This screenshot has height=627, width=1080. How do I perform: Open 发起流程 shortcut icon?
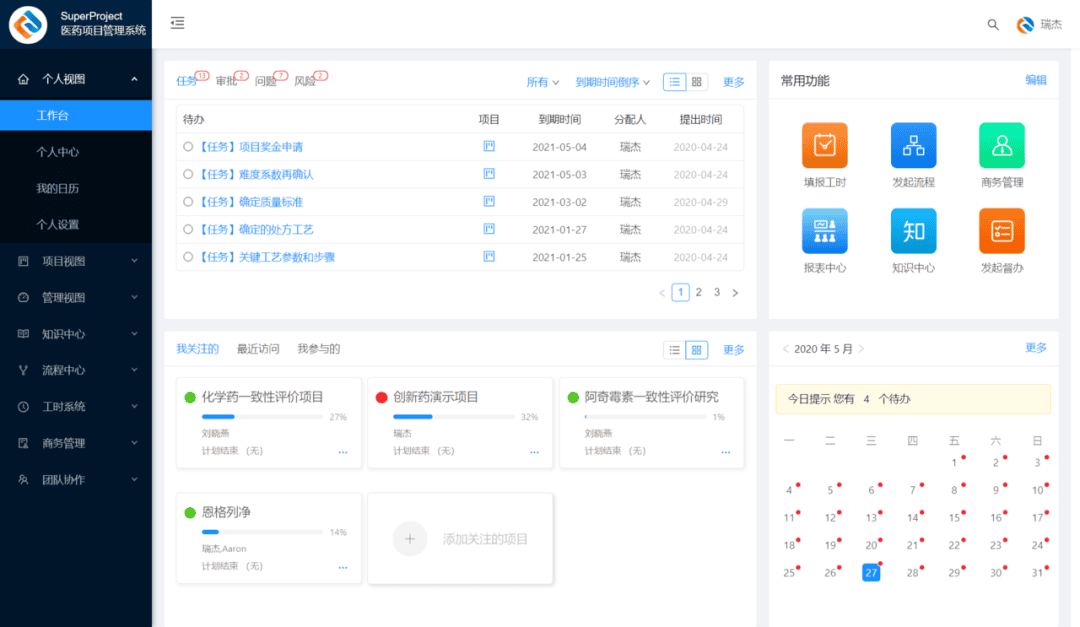(913, 145)
